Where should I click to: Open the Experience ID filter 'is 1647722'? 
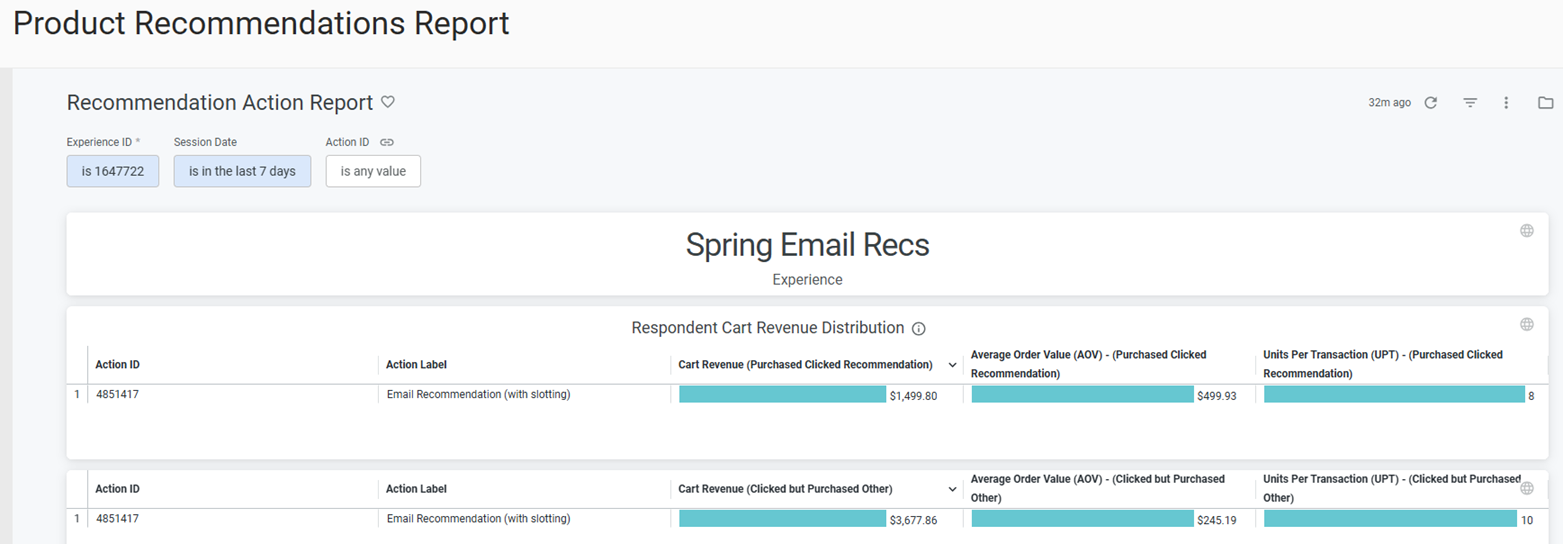[x=113, y=171]
